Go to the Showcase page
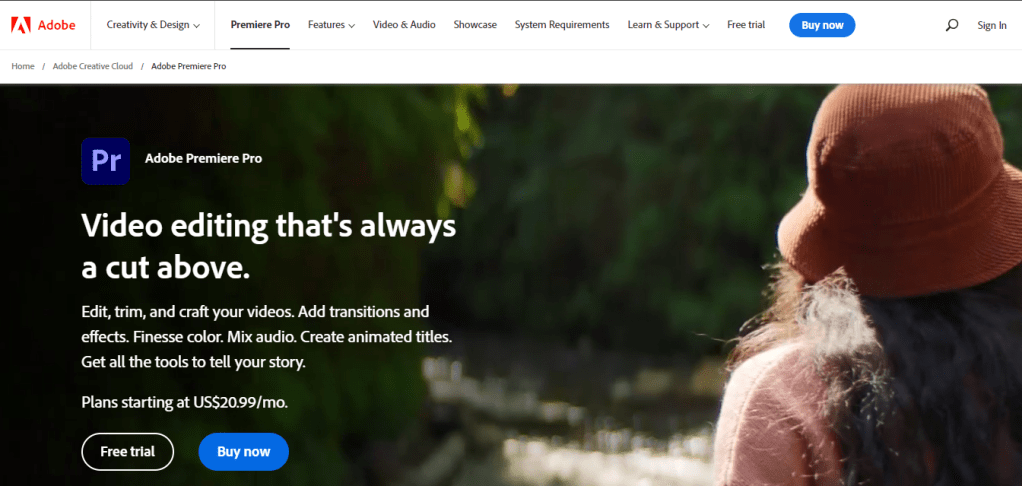 (475, 25)
